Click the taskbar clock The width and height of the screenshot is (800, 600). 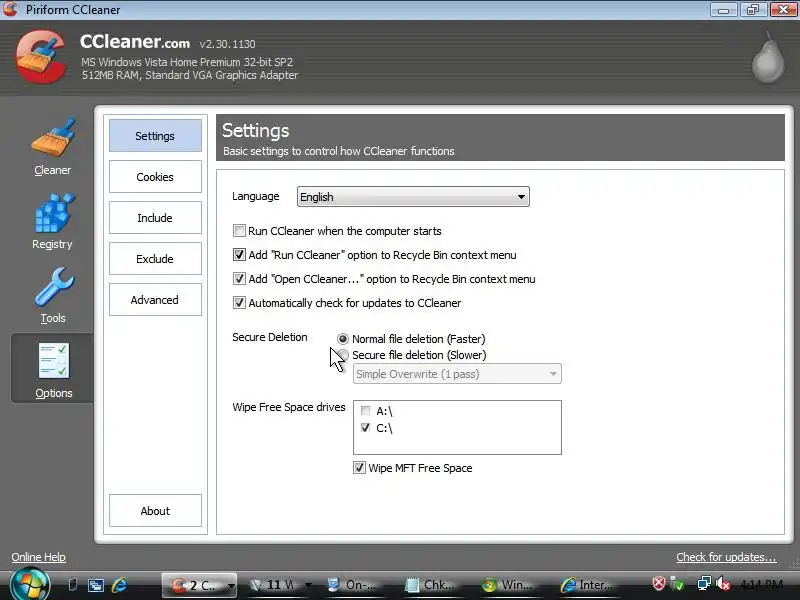[761, 584]
